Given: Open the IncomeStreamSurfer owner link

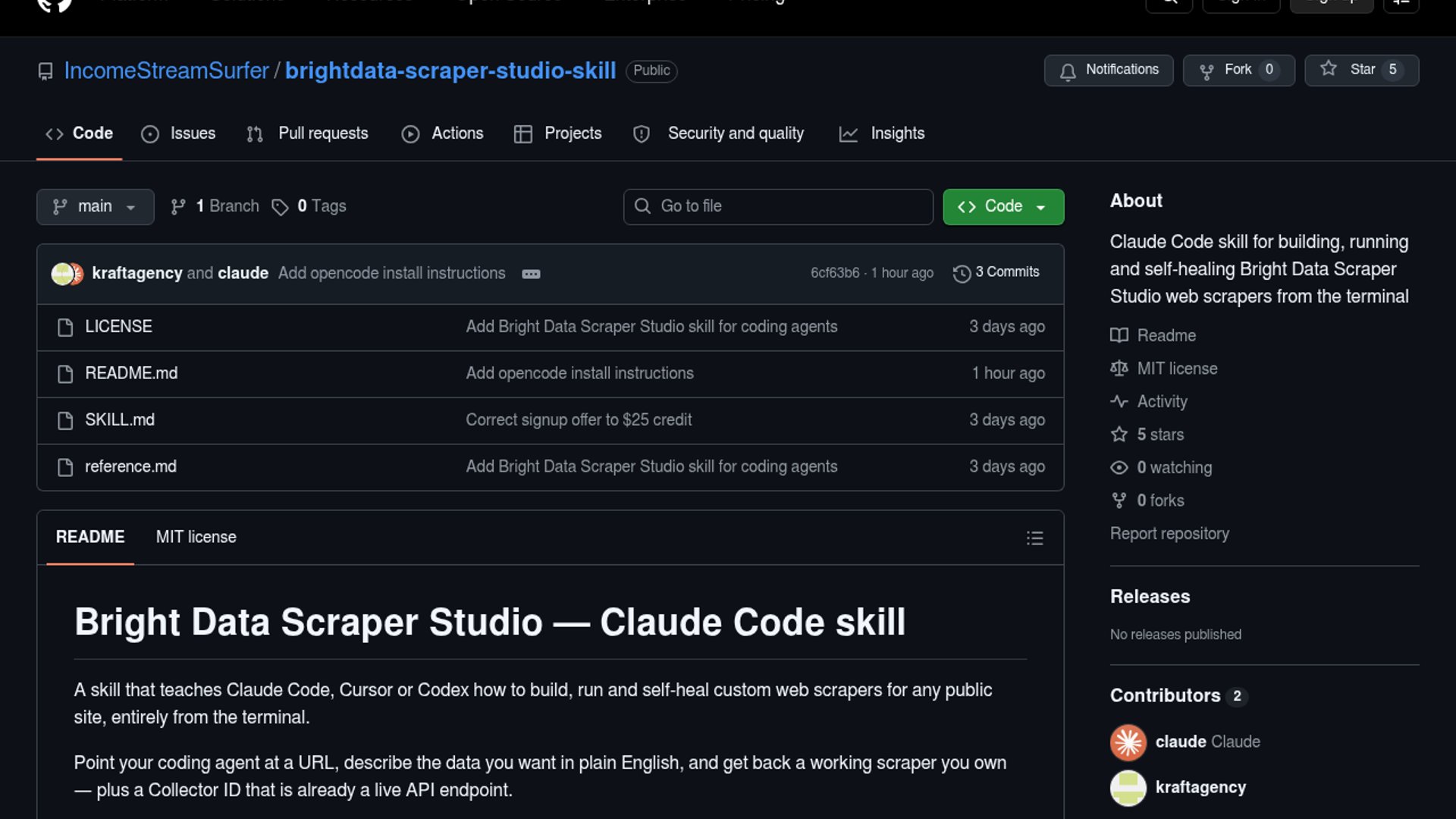Looking at the screenshot, I should click(x=167, y=71).
